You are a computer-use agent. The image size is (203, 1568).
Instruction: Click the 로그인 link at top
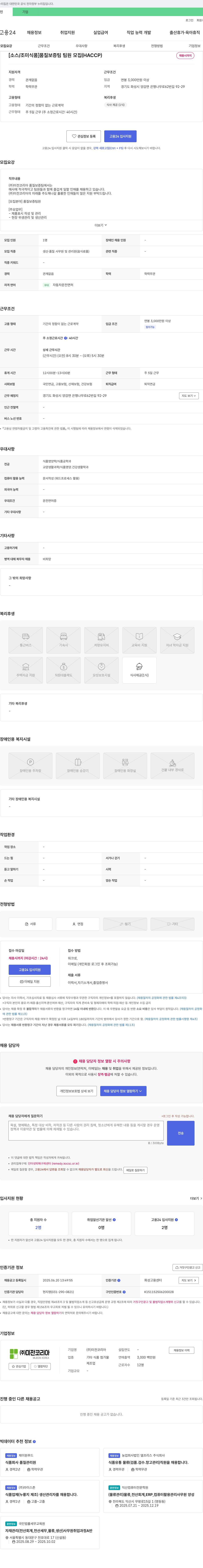tap(190, 20)
